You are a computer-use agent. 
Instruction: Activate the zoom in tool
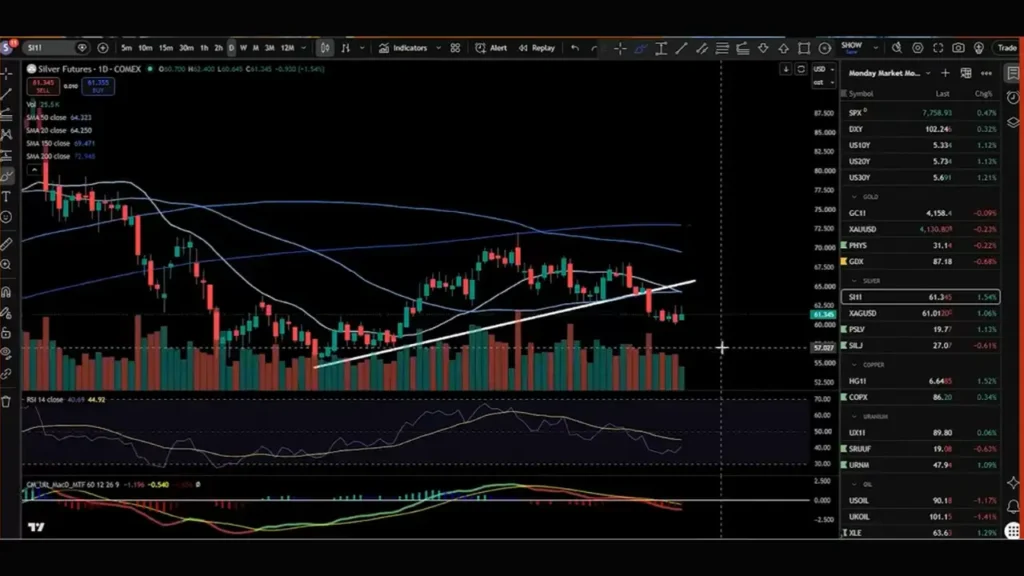point(7,264)
